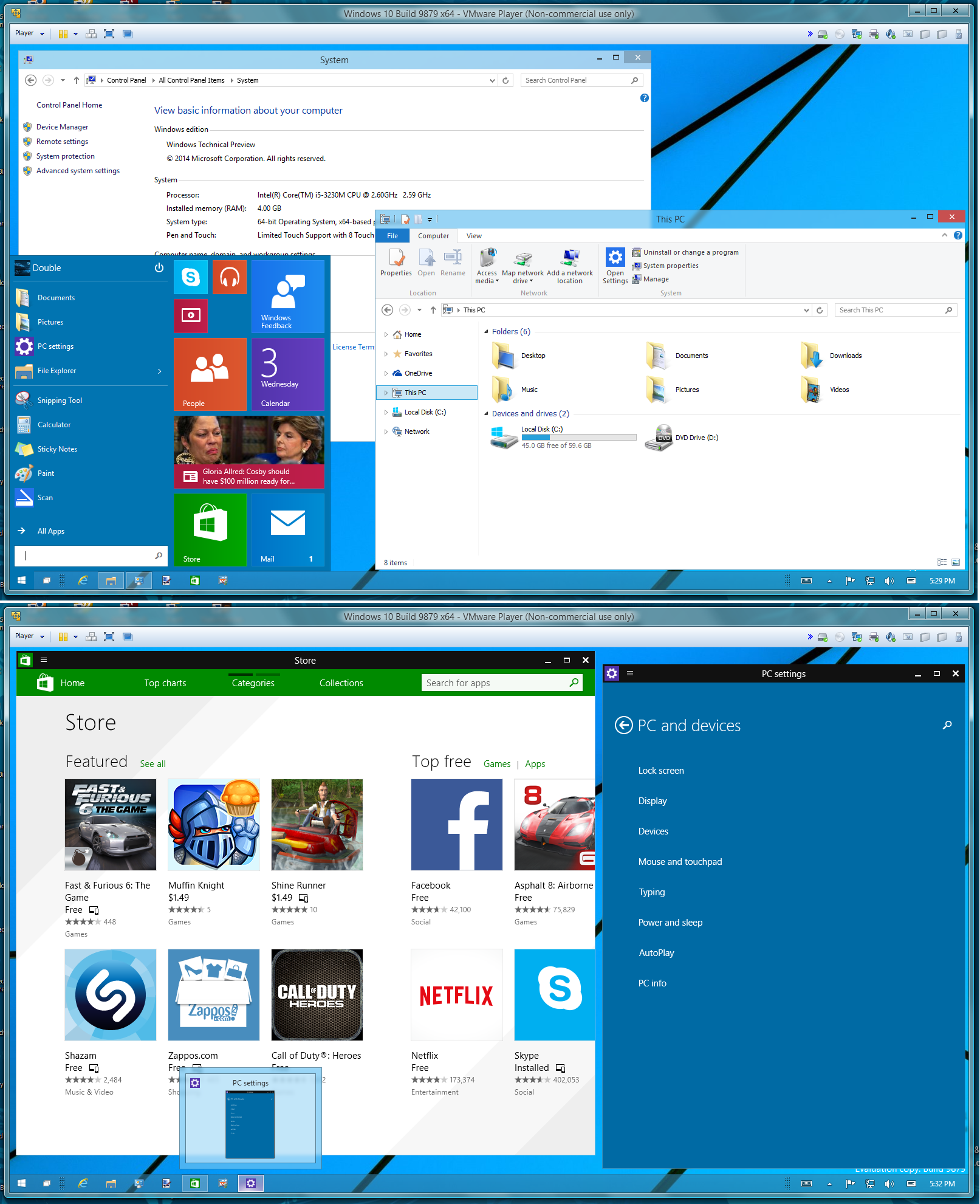Click Advanced system settings link
Viewport: 980px width, 1204px height.
coord(78,171)
